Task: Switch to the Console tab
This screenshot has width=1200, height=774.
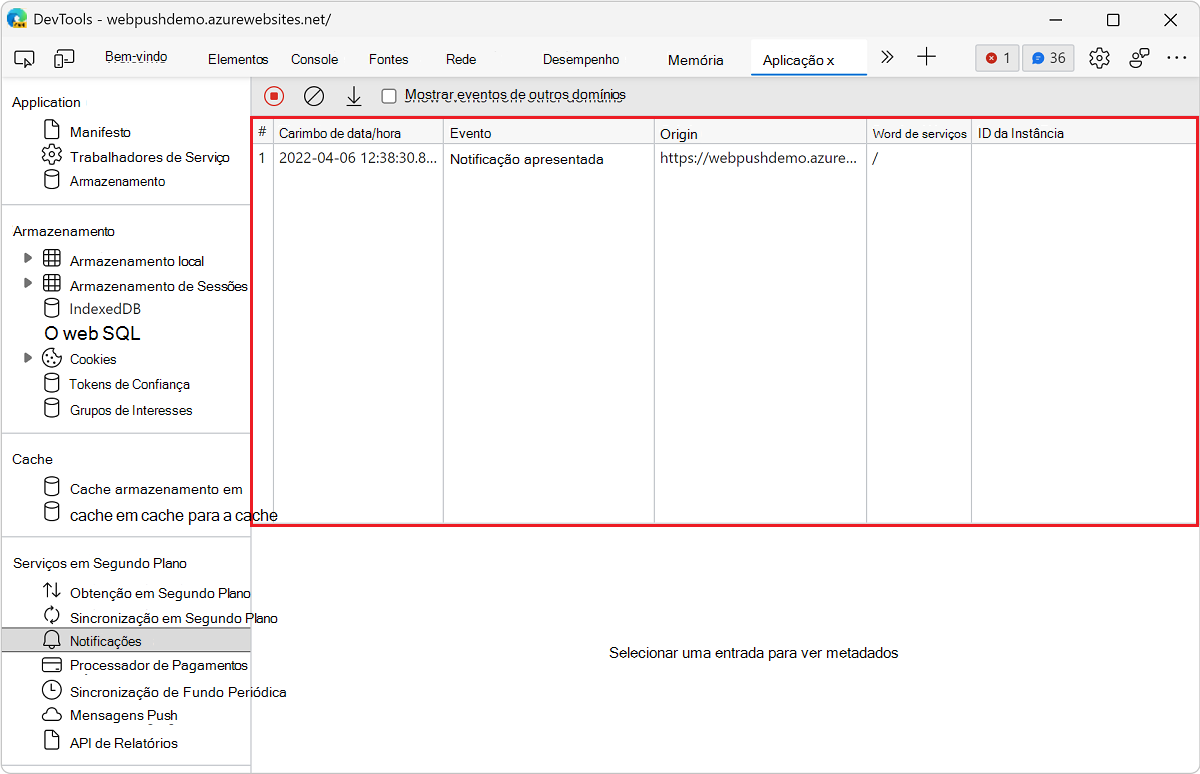Action: tap(314, 58)
